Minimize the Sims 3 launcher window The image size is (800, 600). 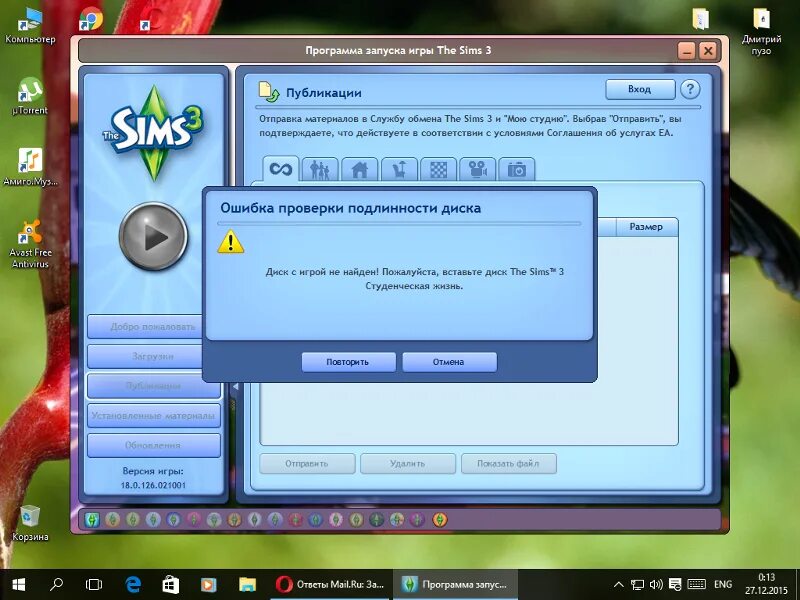(687, 51)
